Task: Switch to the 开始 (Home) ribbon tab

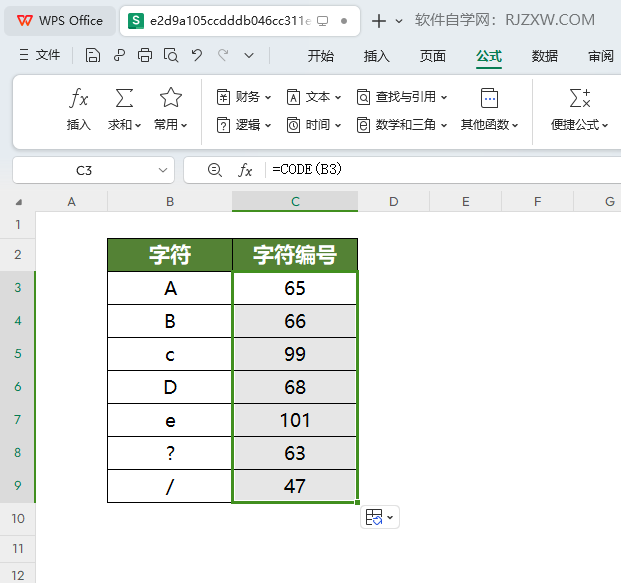Action: click(321, 56)
